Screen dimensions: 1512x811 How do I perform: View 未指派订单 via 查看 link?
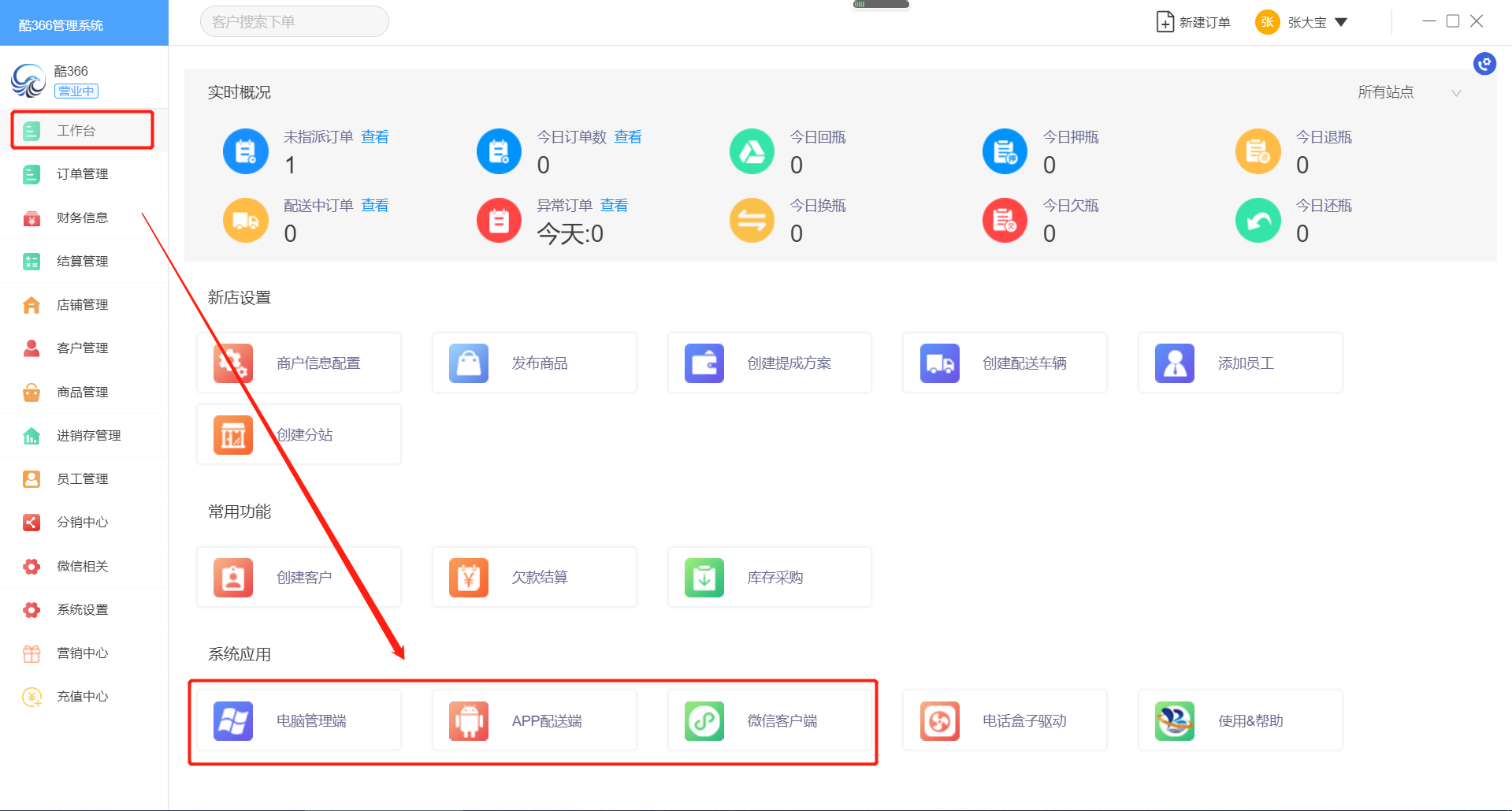(374, 137)
